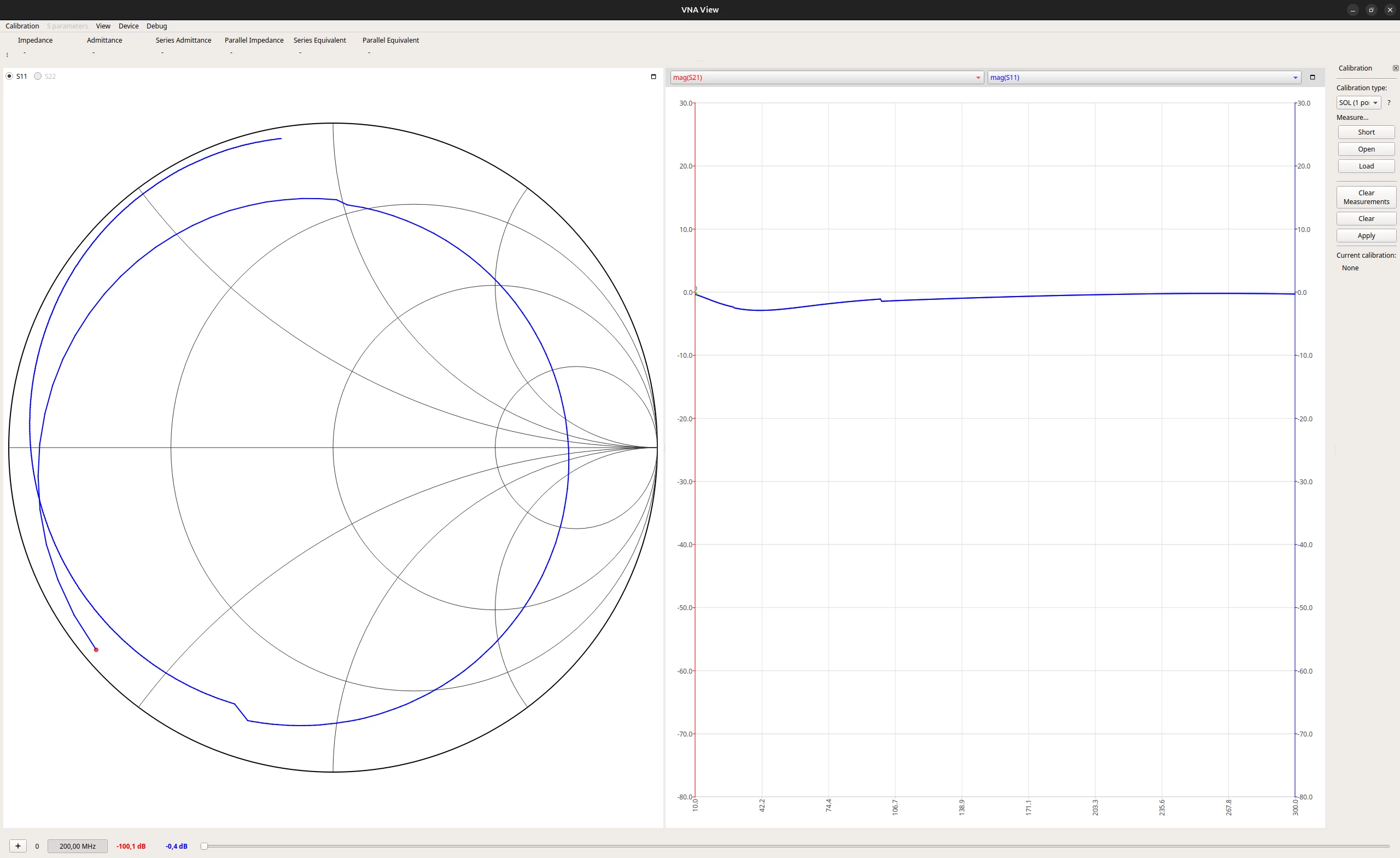Click the red marker dot on Smith chart

tap(96, 650)
